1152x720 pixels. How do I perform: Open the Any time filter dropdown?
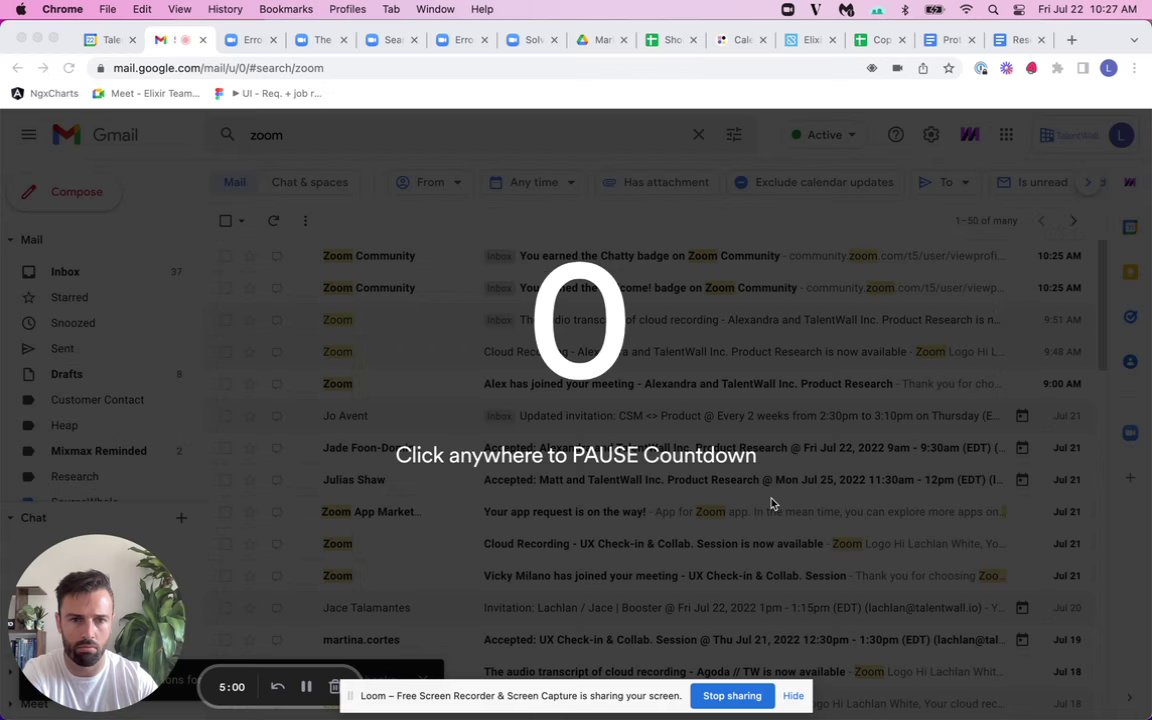point(533,182)
